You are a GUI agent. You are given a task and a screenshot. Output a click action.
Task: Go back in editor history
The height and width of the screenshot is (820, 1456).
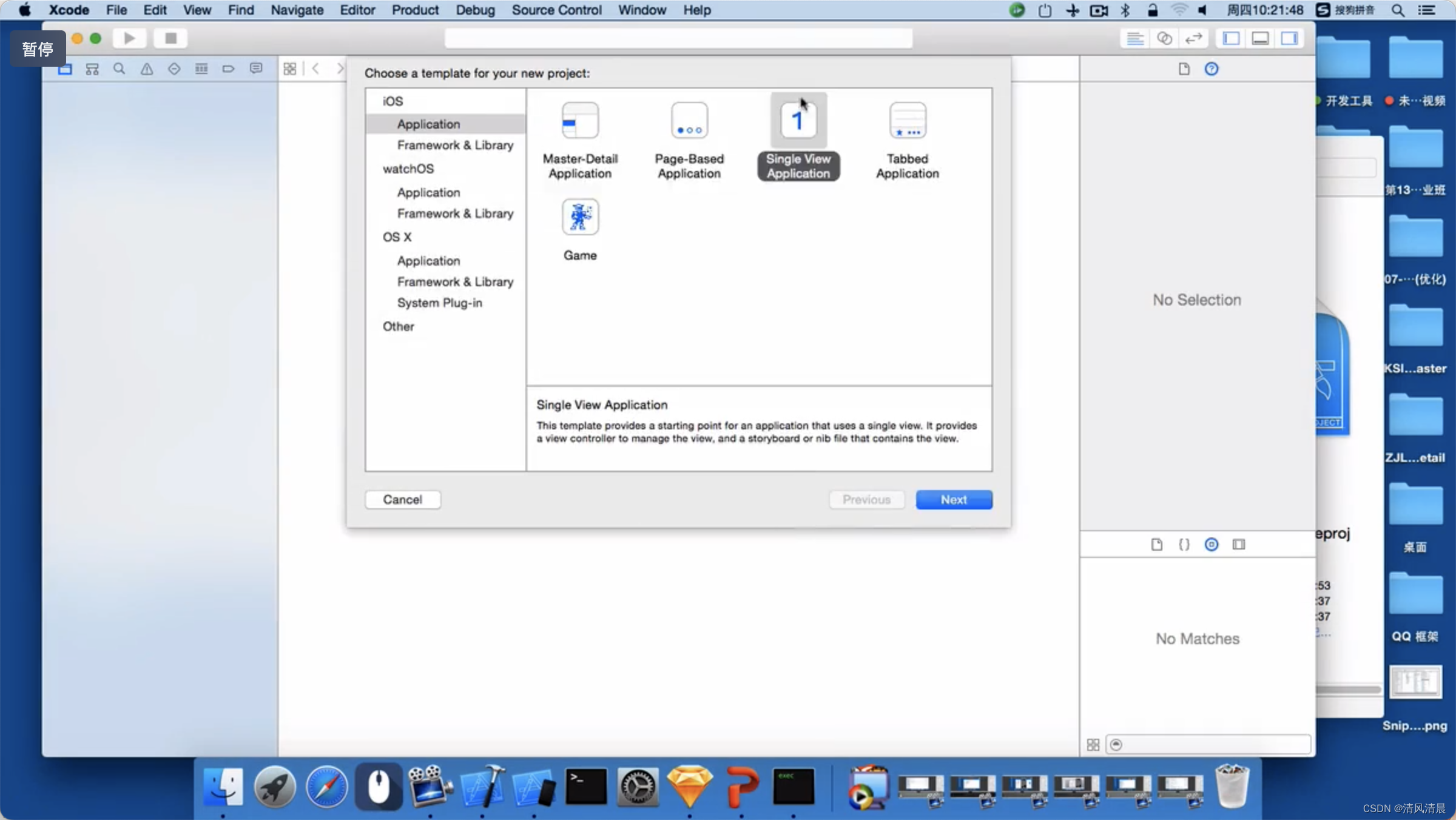(x=315, y=69)
